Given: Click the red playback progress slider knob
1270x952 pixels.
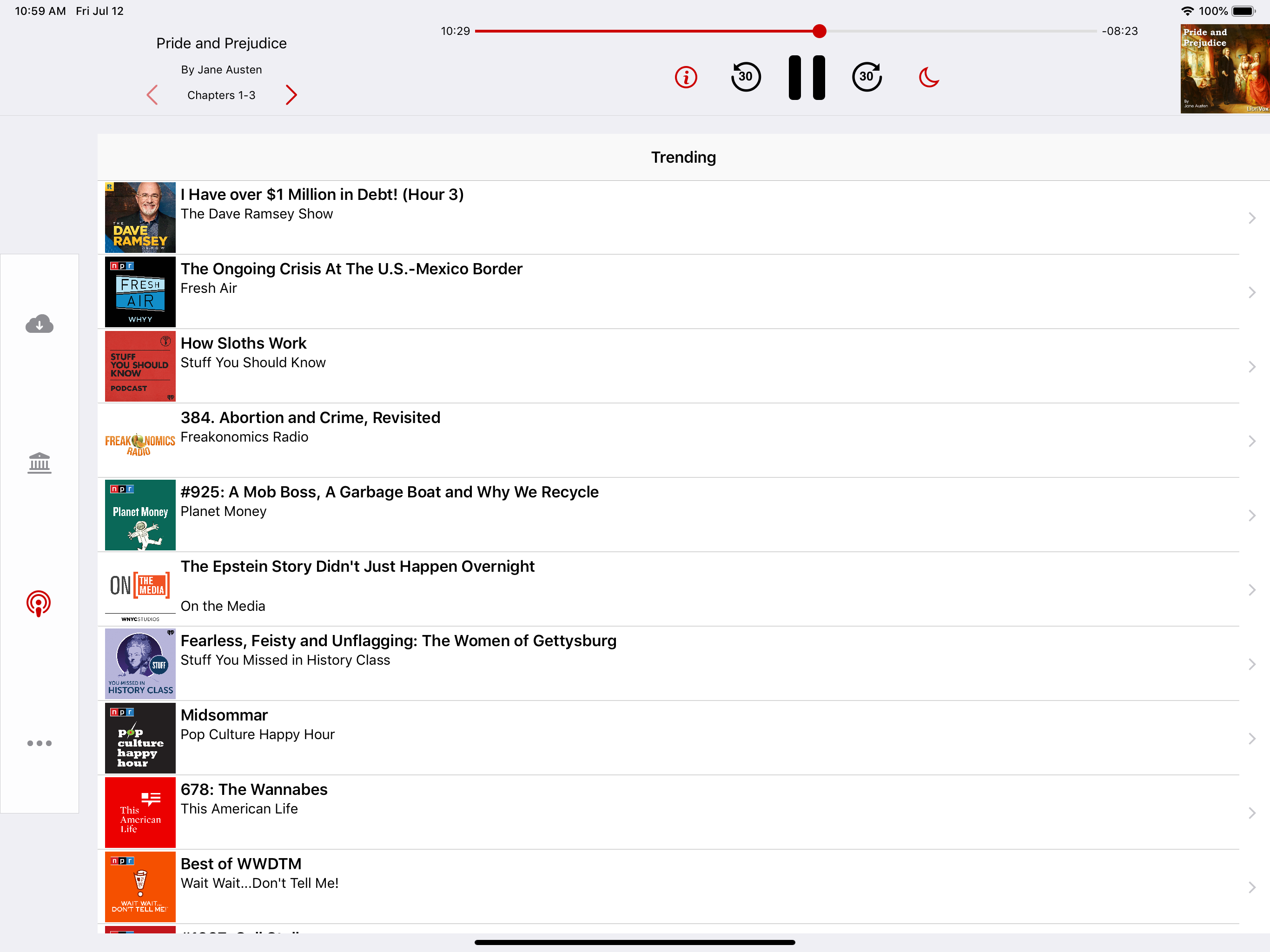Looking at the screenshot, I should [x=819, y=31].
